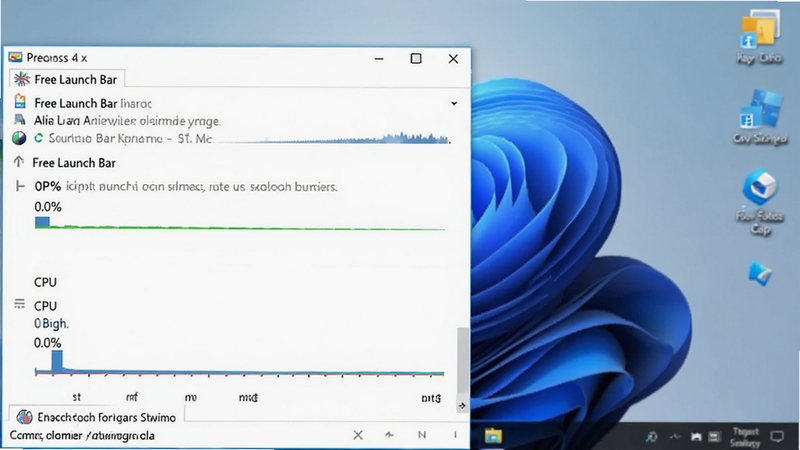Maximize the Preanss window
The height and width of the screenshot is (450, 800).
[x=416, y=59]
